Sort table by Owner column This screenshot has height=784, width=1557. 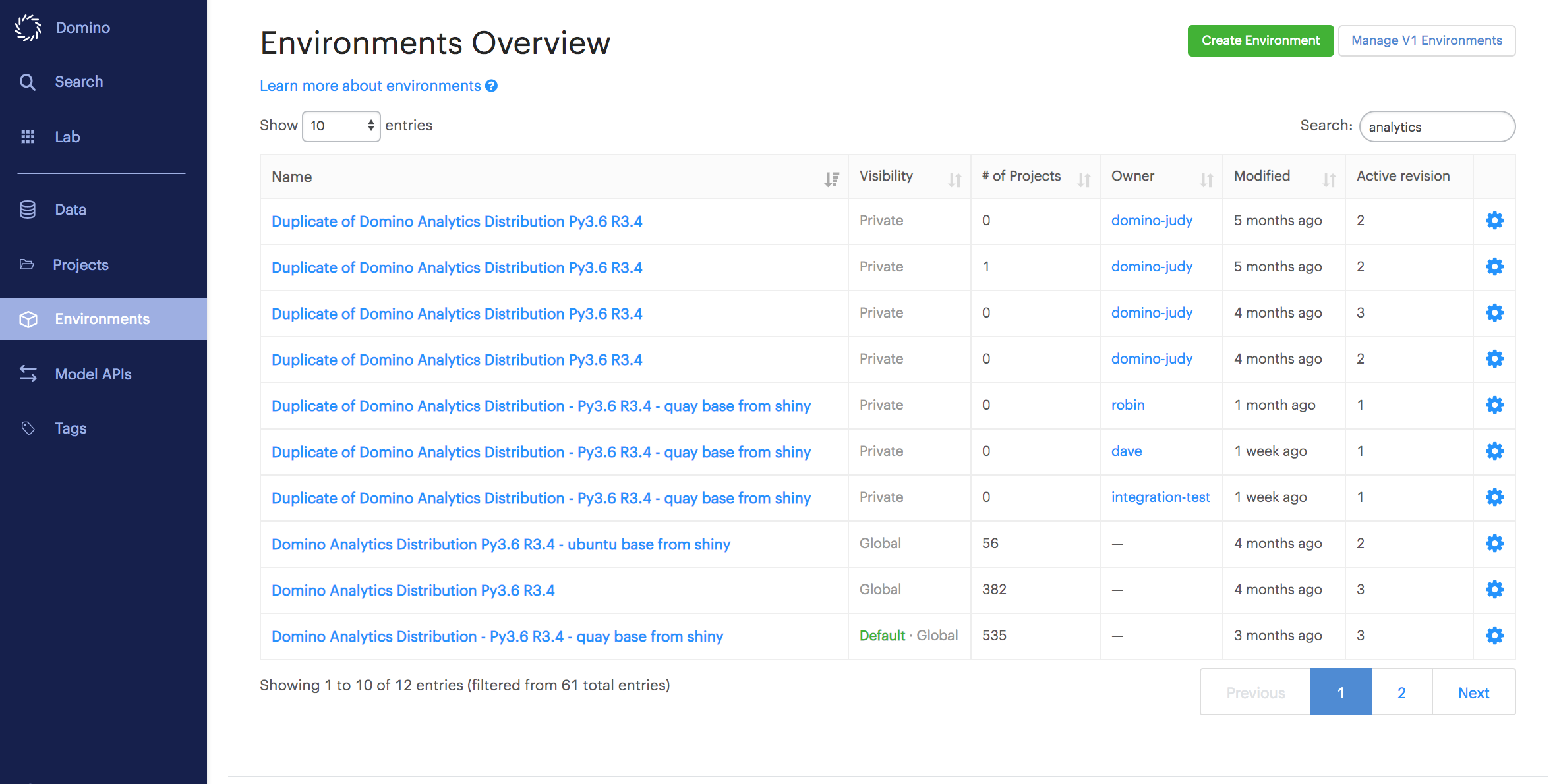(1161, 177)
